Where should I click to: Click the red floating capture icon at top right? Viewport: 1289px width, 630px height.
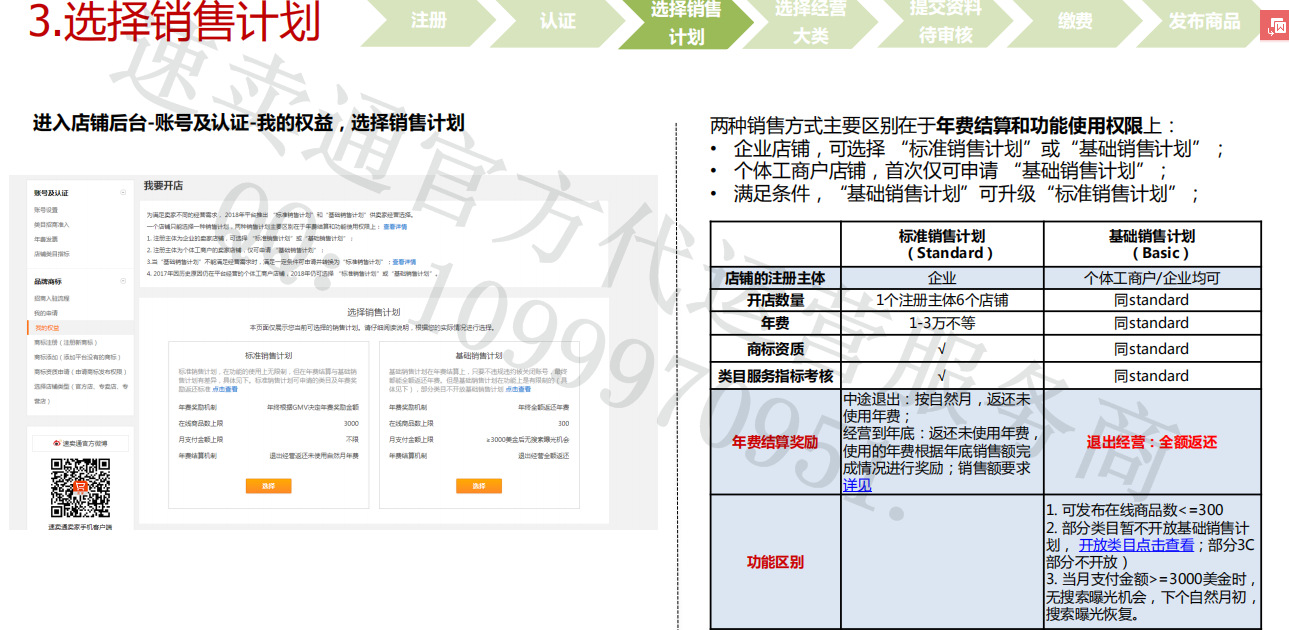tap(1273, 25)
